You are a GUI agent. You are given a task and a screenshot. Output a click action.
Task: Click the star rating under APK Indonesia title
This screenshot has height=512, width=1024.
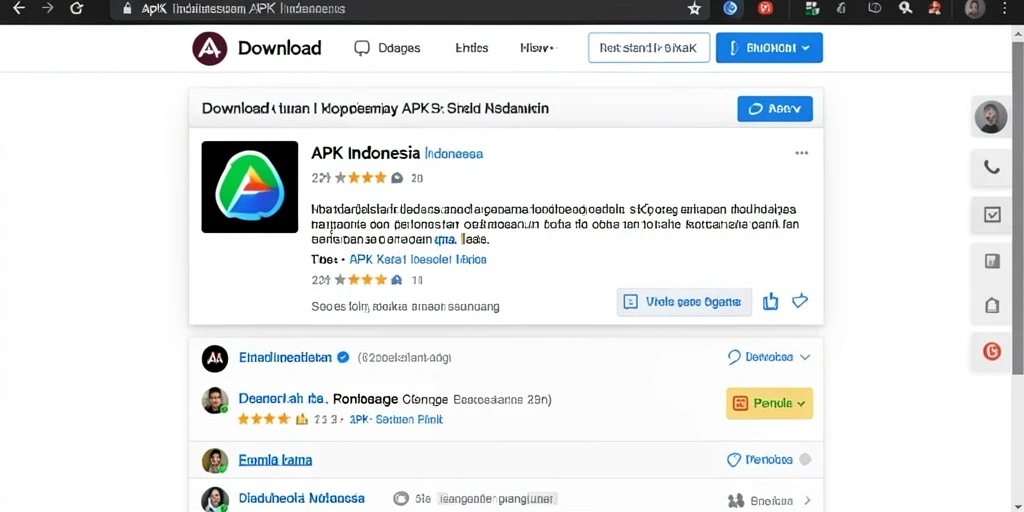pyautogui.click(x=360, y=178)
